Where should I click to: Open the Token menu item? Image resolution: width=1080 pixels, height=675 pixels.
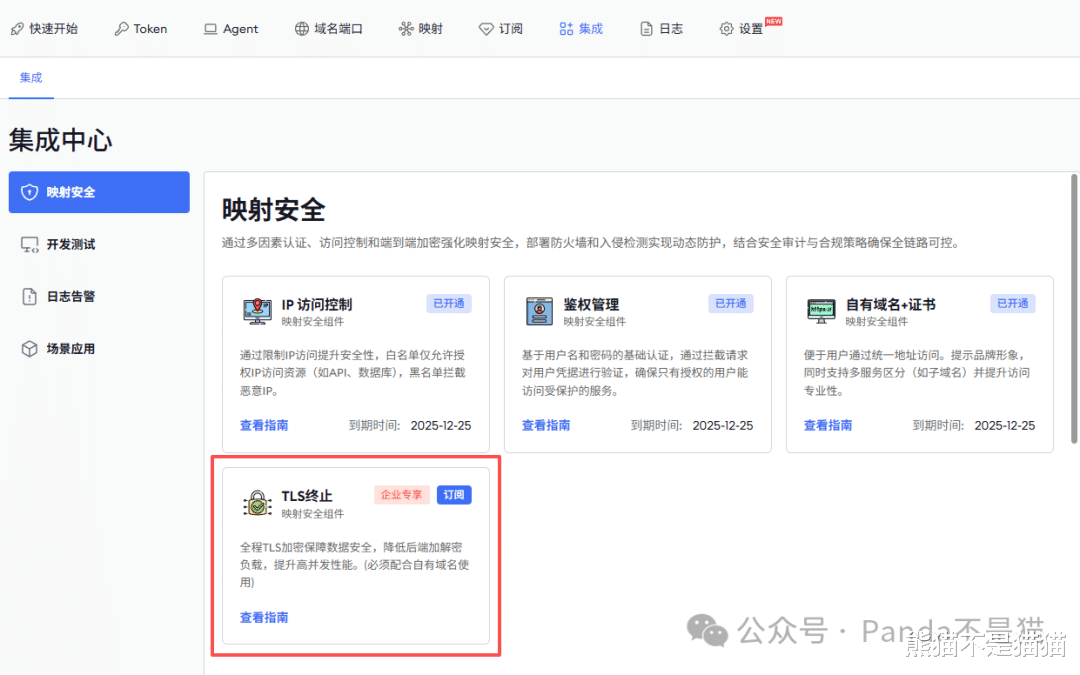pos(141,29)
